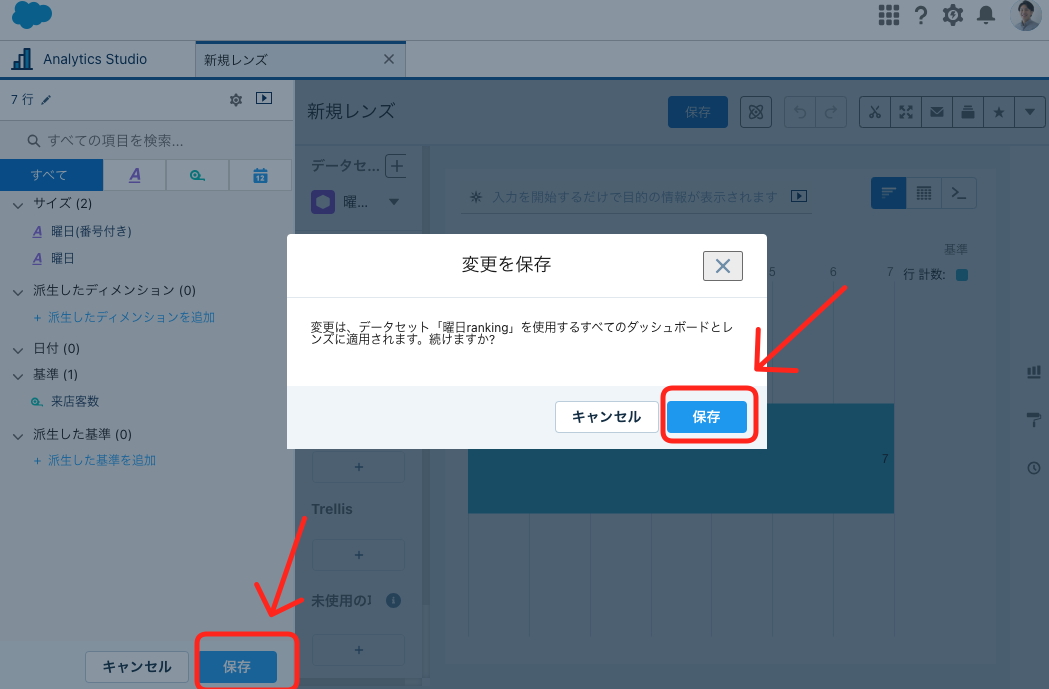The image size is (1049, 689).
Task: Collapse 派生したディメンション (0) section
Action: 18,292
